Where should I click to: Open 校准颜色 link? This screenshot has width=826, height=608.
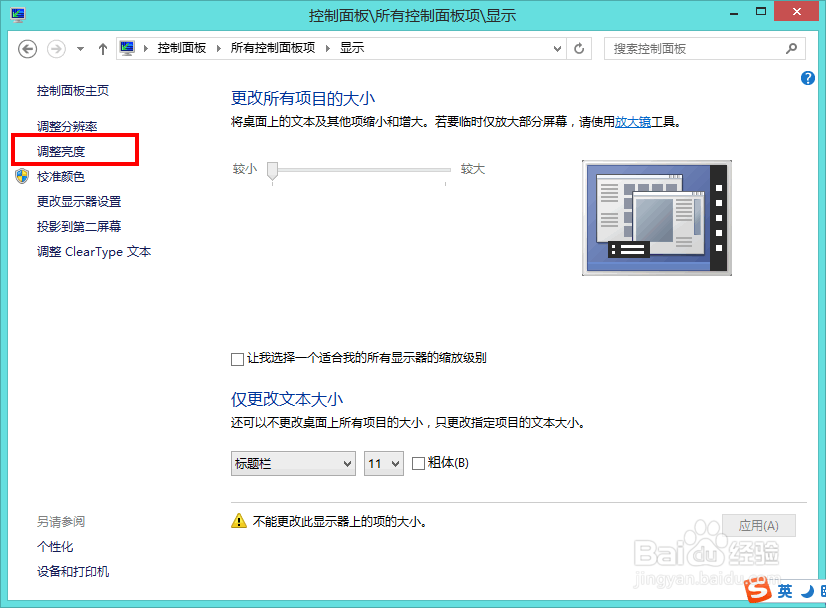pos(61,176)
